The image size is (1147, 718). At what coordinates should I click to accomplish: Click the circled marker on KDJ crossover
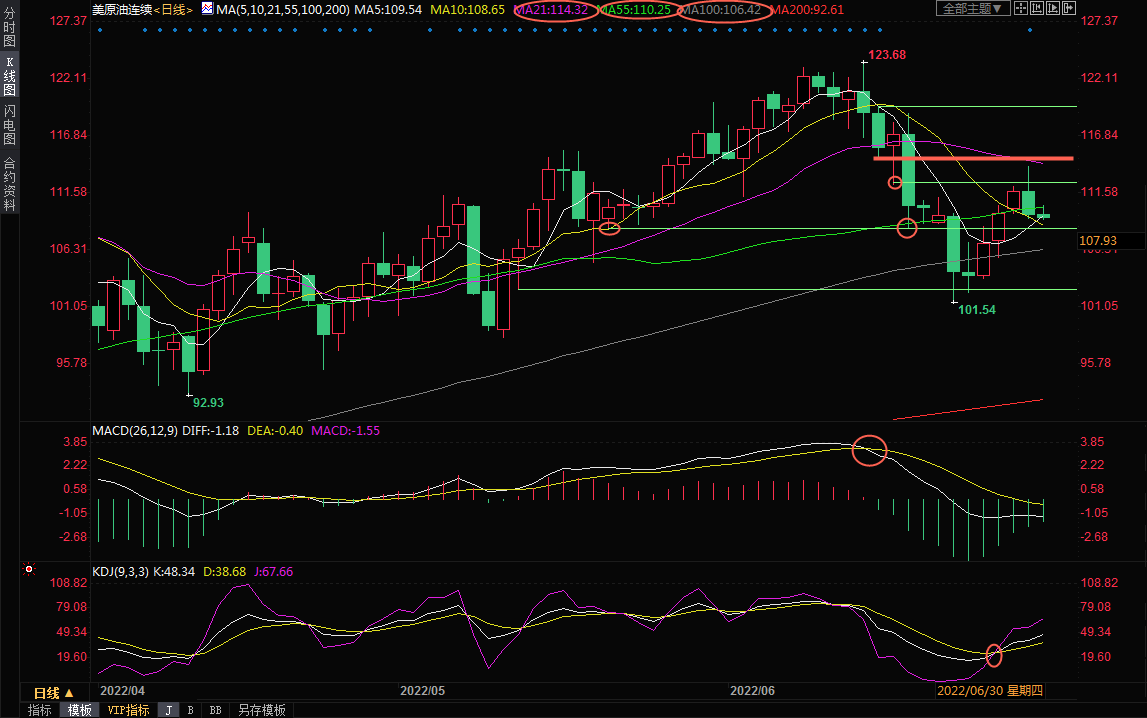(x=993, y=656)
